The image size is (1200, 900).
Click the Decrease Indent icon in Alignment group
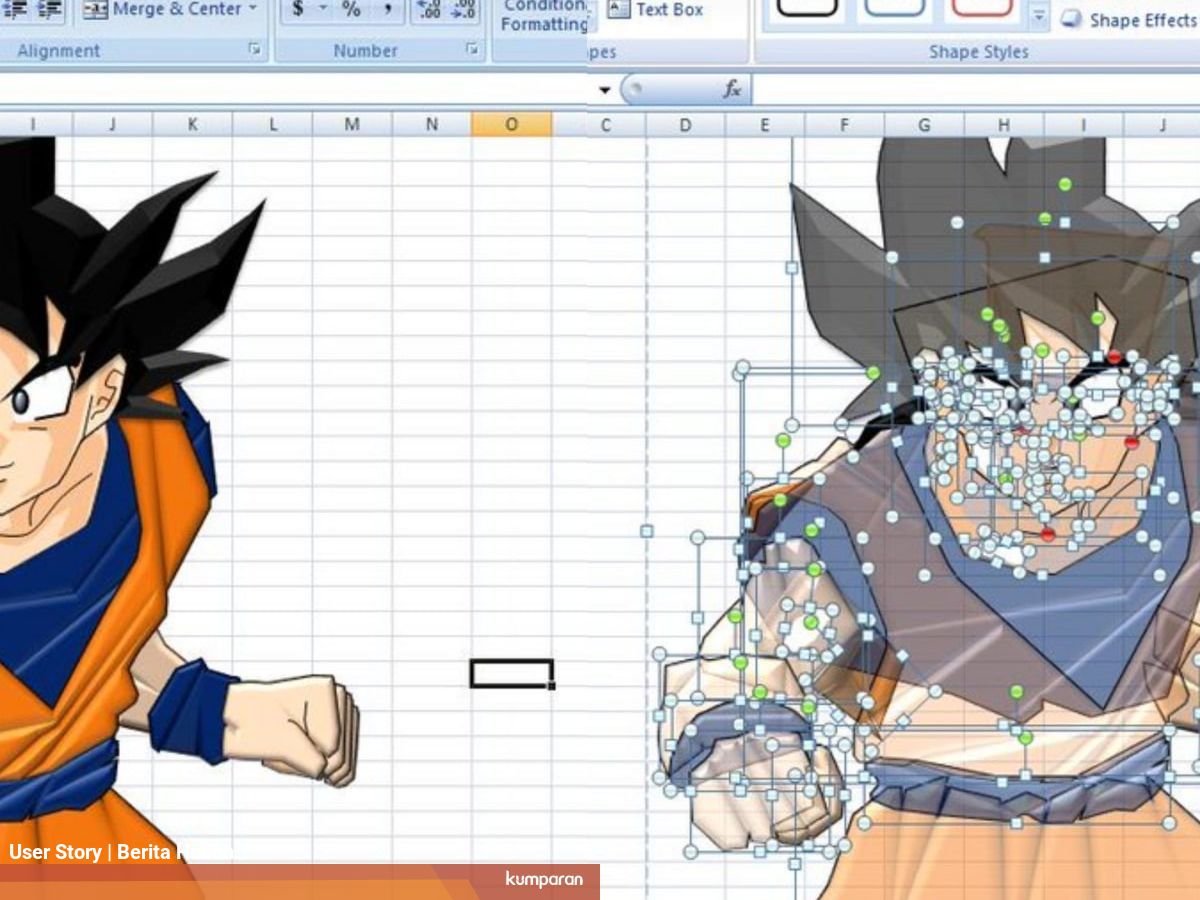[17, 9]
